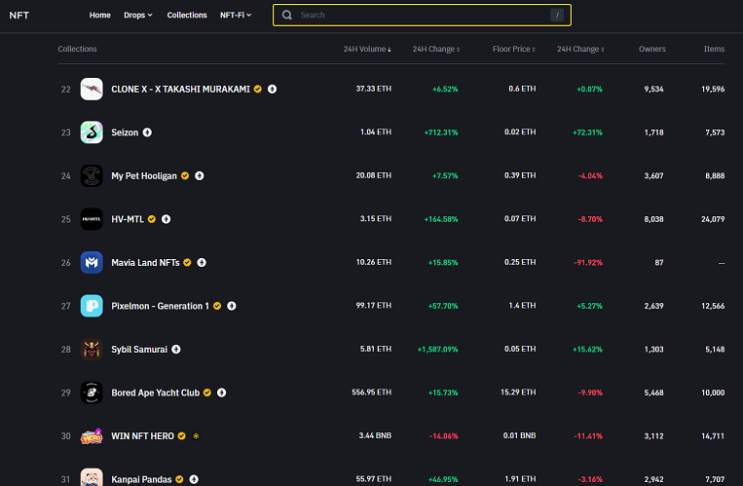
Task: Select +1,587.09% volume change value
Action: pyautogui.click(x=438, y=350)
